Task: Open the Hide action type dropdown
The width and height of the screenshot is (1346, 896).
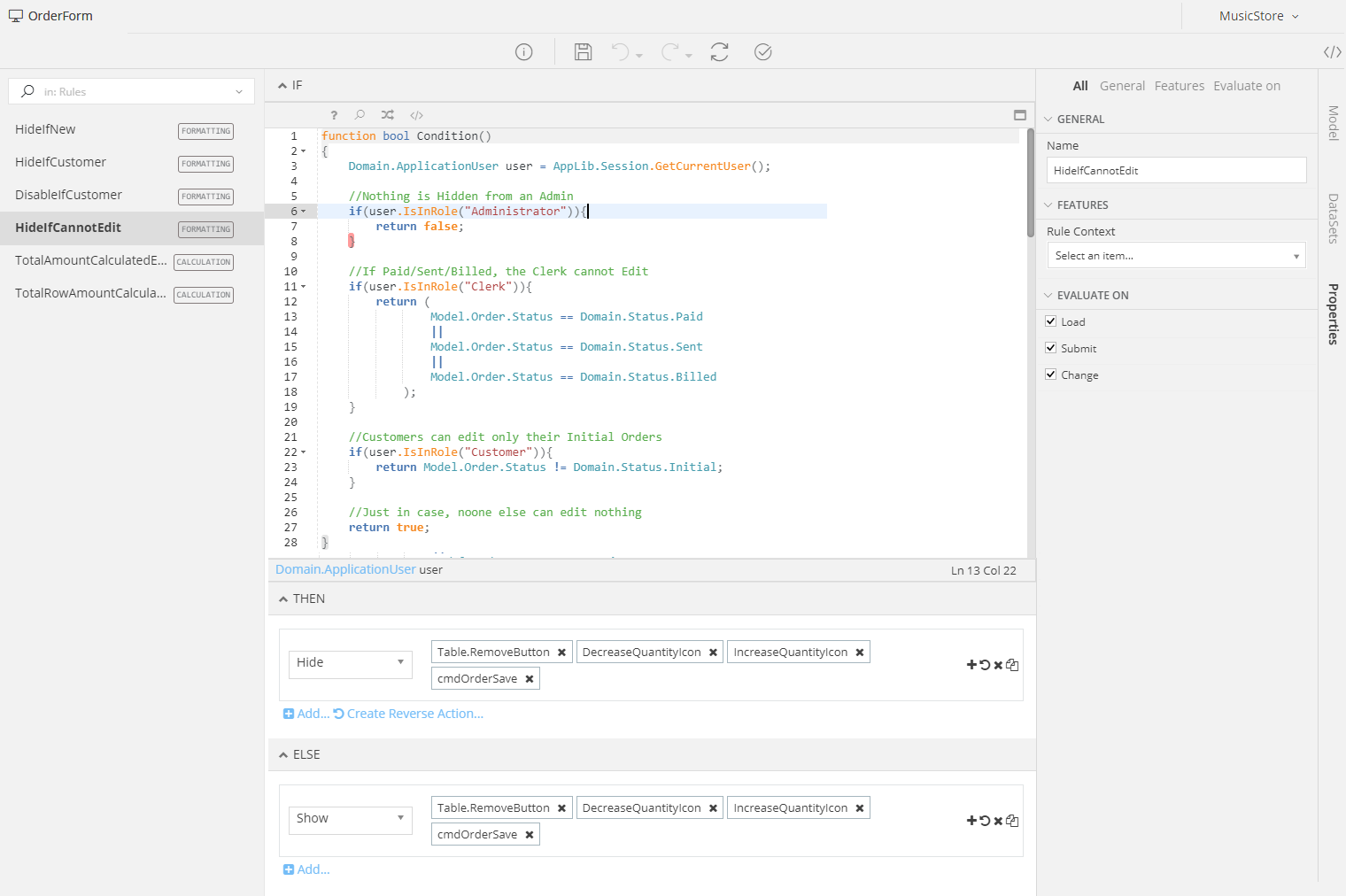Action: 350,663
